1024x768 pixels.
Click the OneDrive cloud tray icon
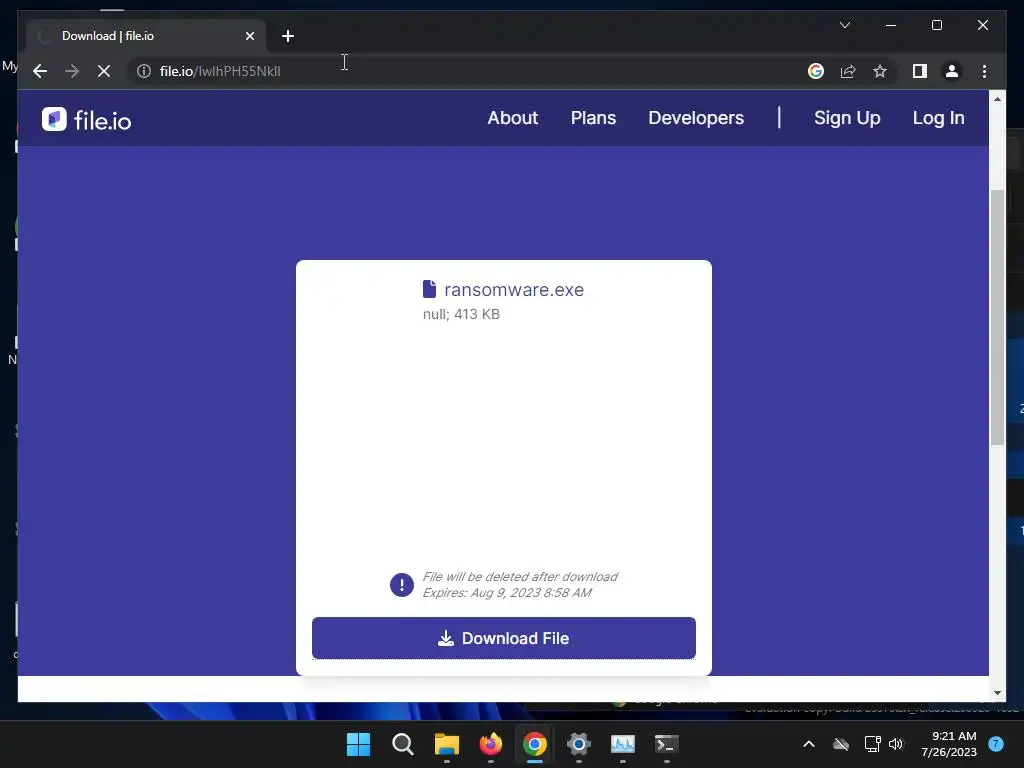[841, 744]
